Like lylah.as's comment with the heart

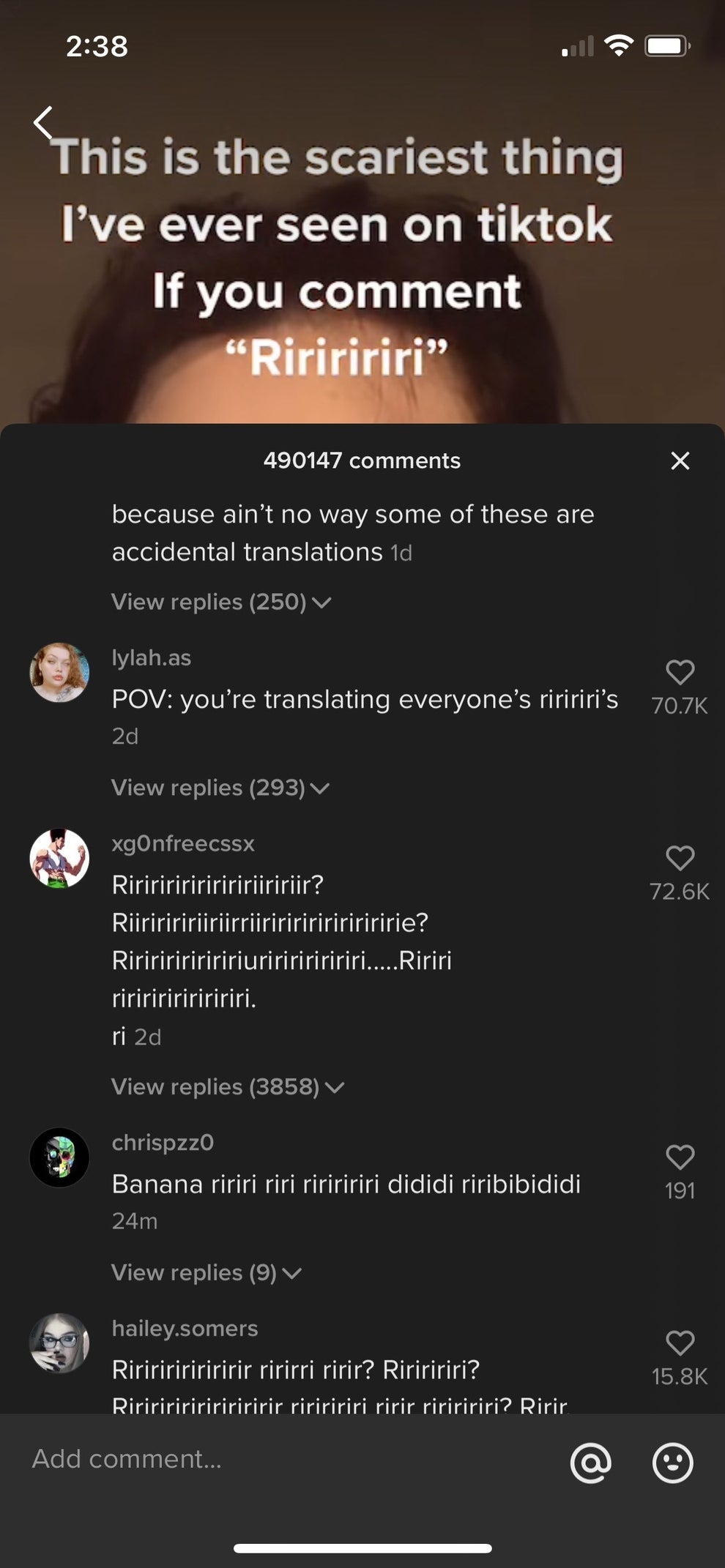[680, 672]
